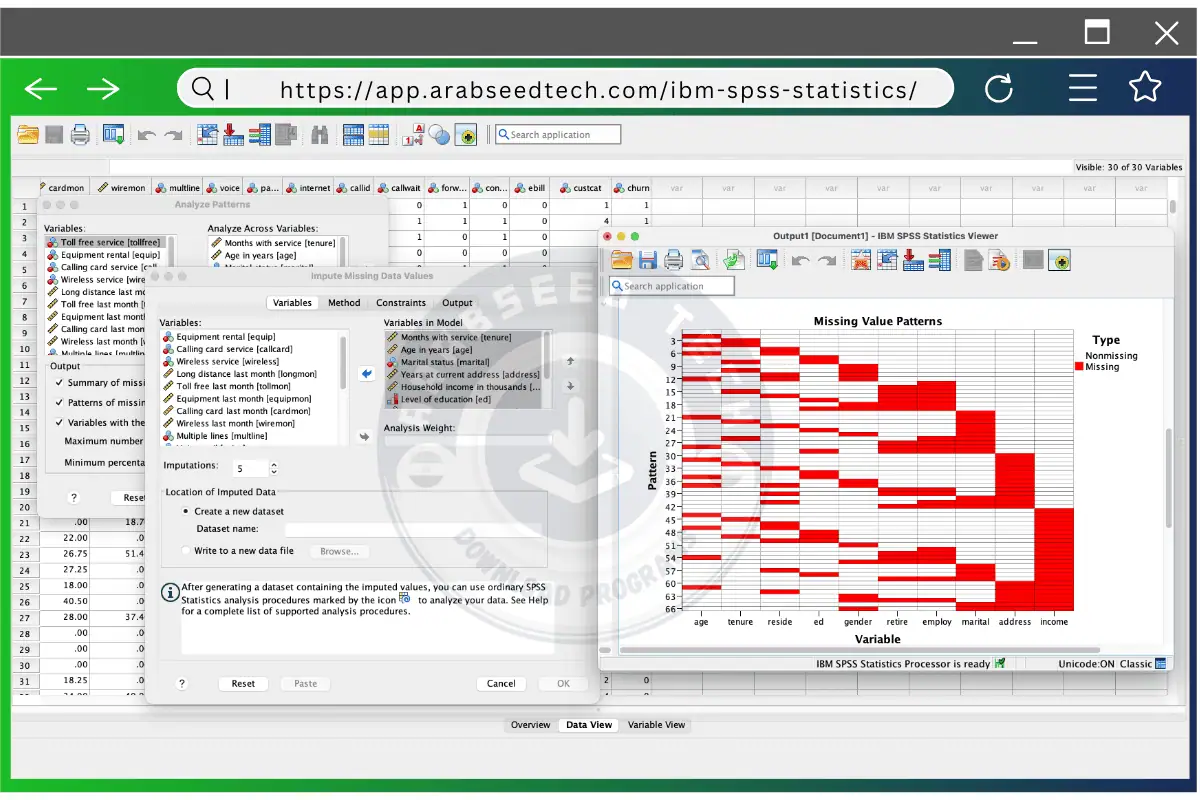Check Summary of missing values option
Screen dimensions: 1200x800
pos(58,382)
